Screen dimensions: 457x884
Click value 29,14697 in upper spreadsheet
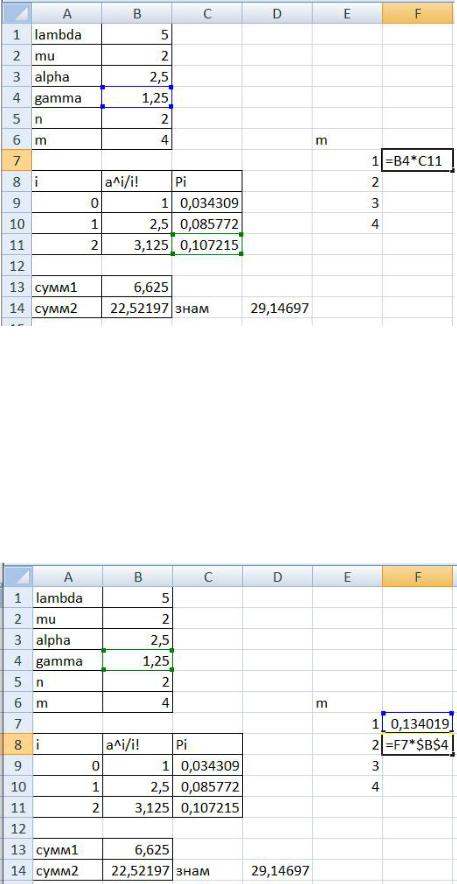click(277, 308)
